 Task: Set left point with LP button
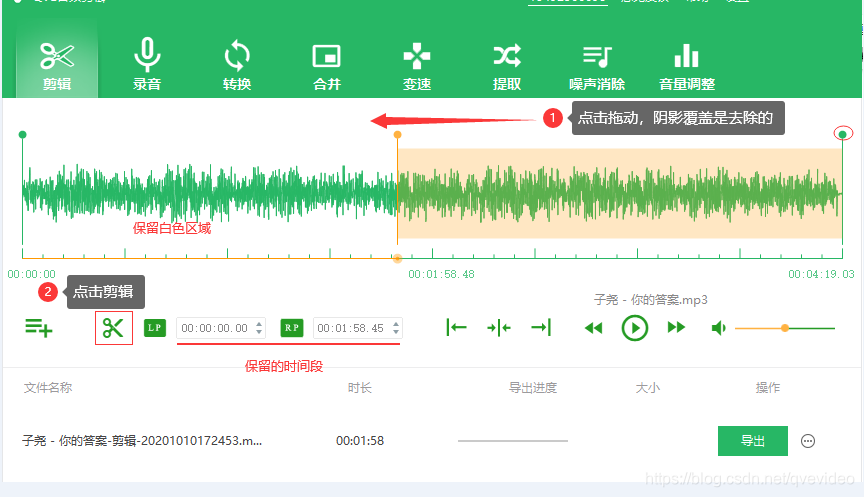point(155,328)
